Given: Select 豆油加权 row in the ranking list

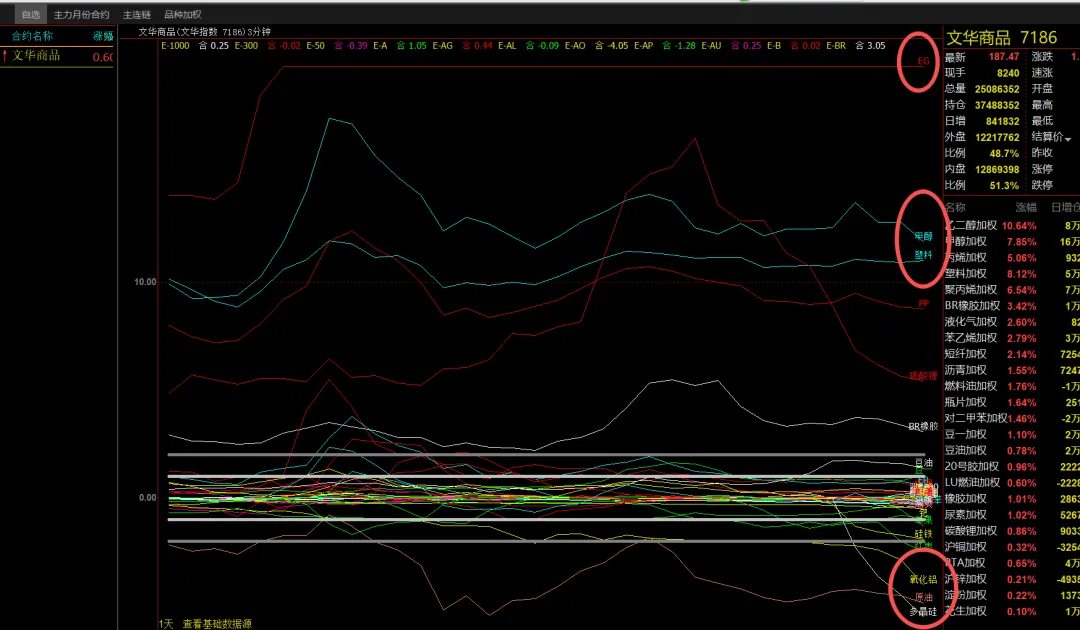Looking at the screenshot, I should (1012, 450).
